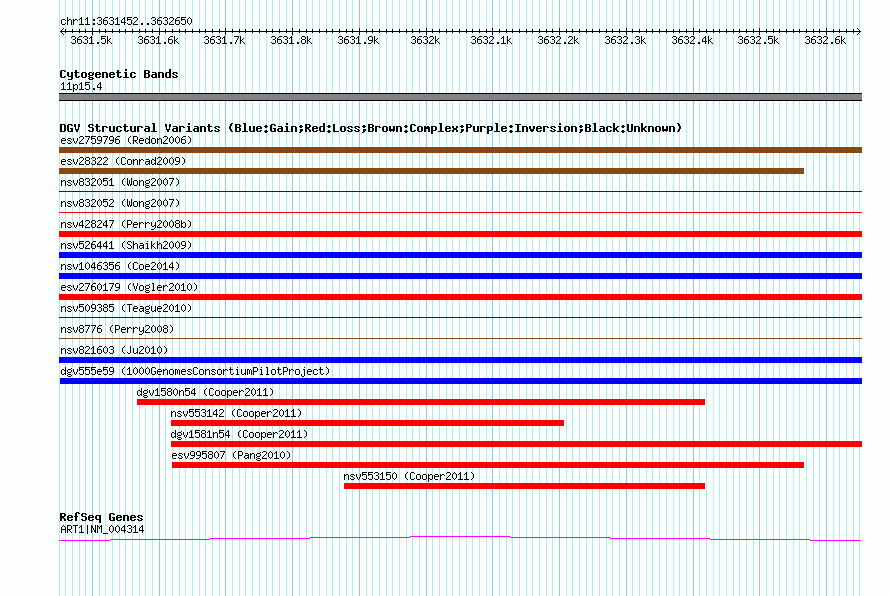Select the red esv2760179 loss bar
This screenshot has height=596, width=890.
[460, 297]
